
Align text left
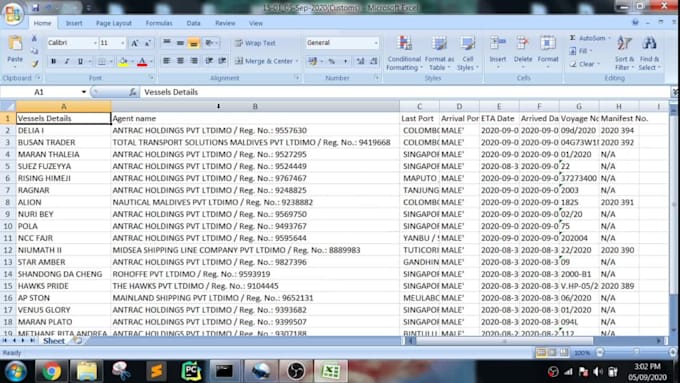tap(167, 61)
